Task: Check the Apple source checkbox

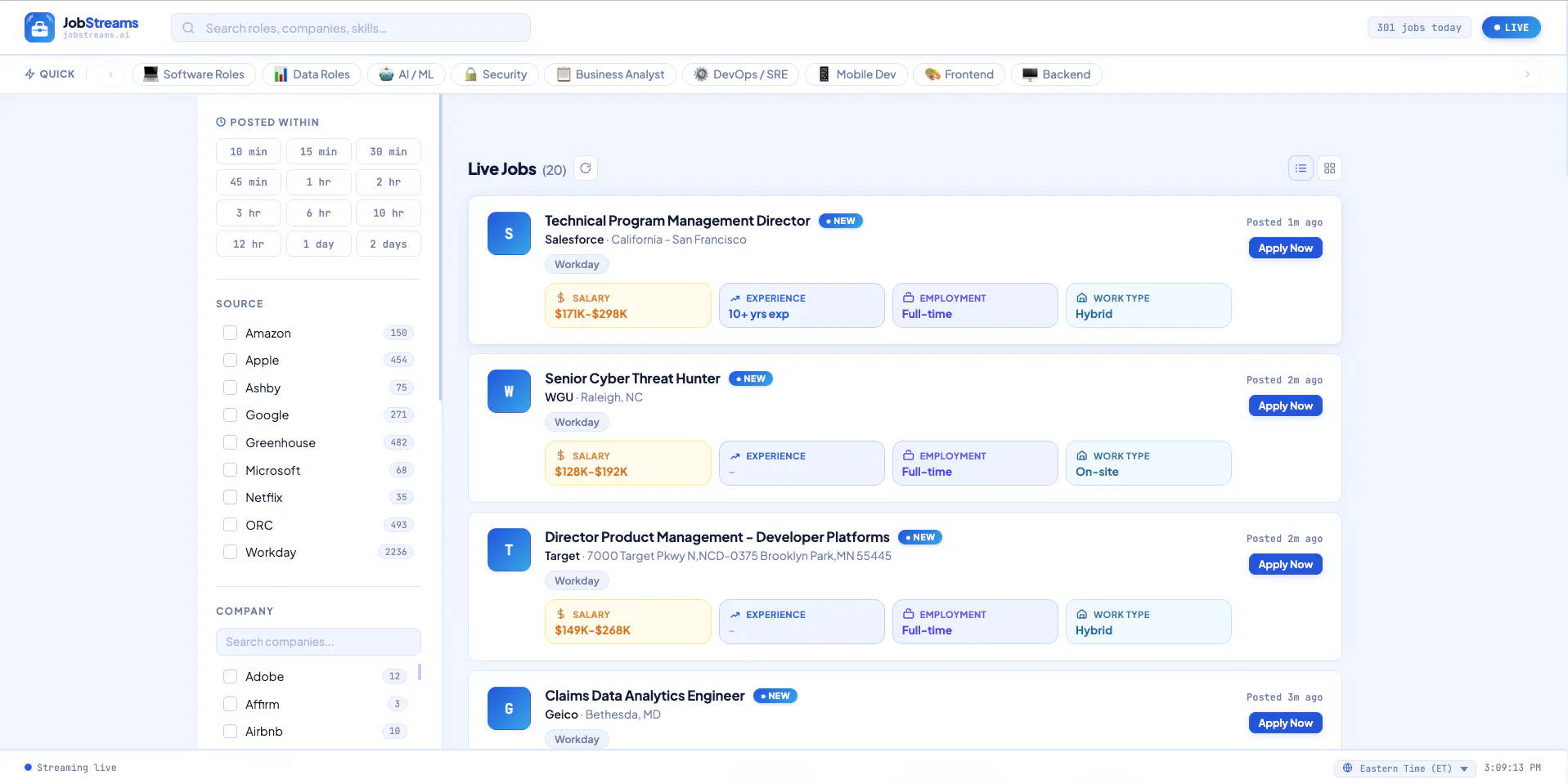Action: (x=231, y=361)
